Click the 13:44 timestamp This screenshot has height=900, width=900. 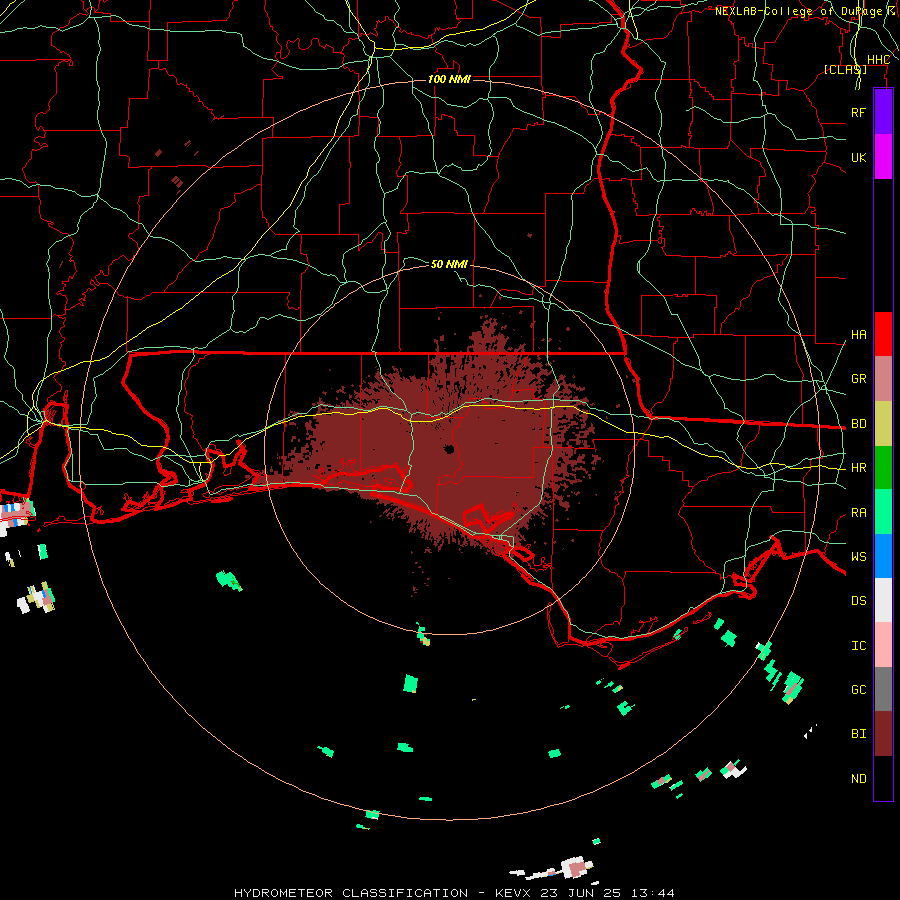pos(654,893)
